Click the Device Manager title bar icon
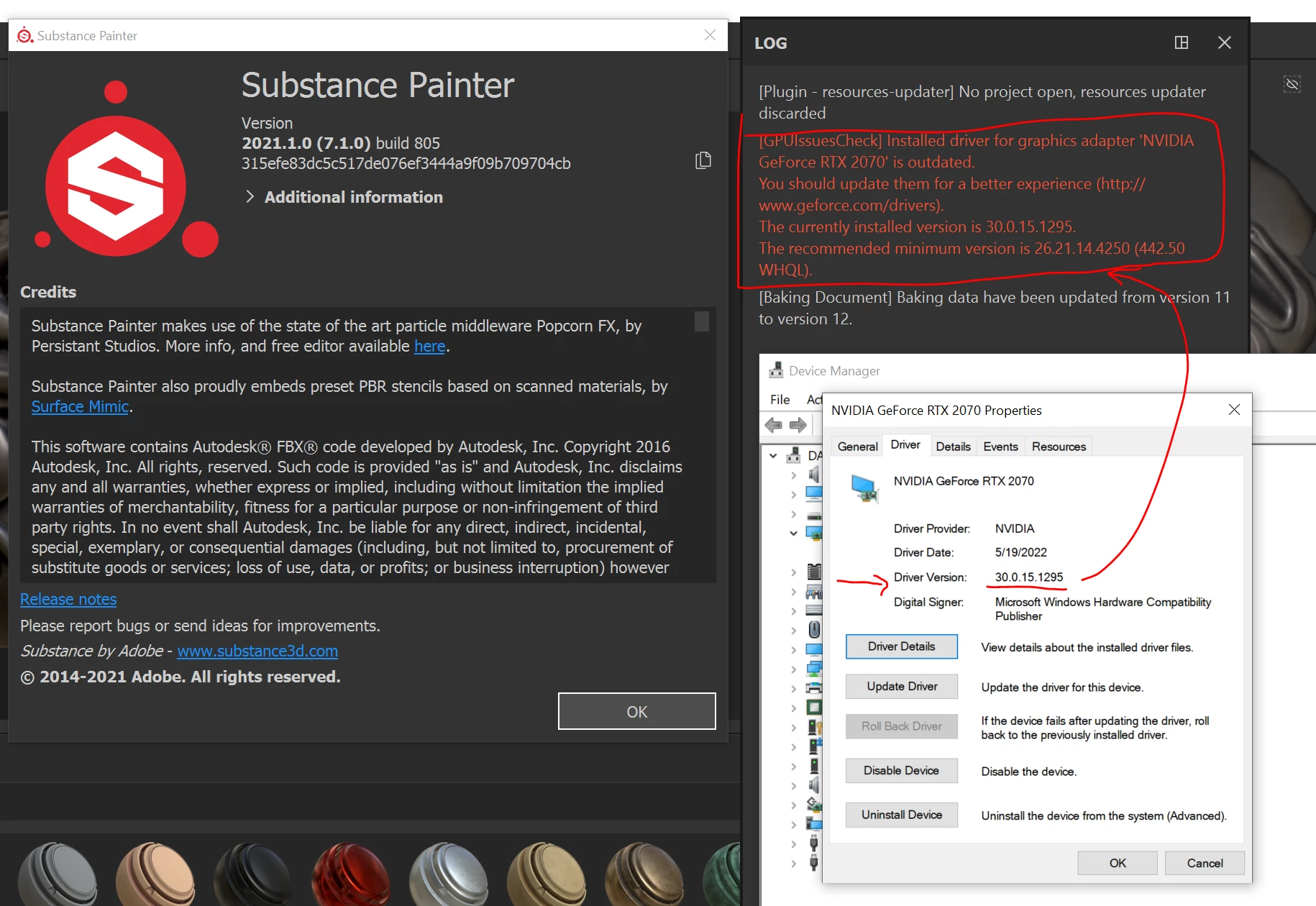Viewport: 1316px width, 906px height. click(x=776, y=370)
